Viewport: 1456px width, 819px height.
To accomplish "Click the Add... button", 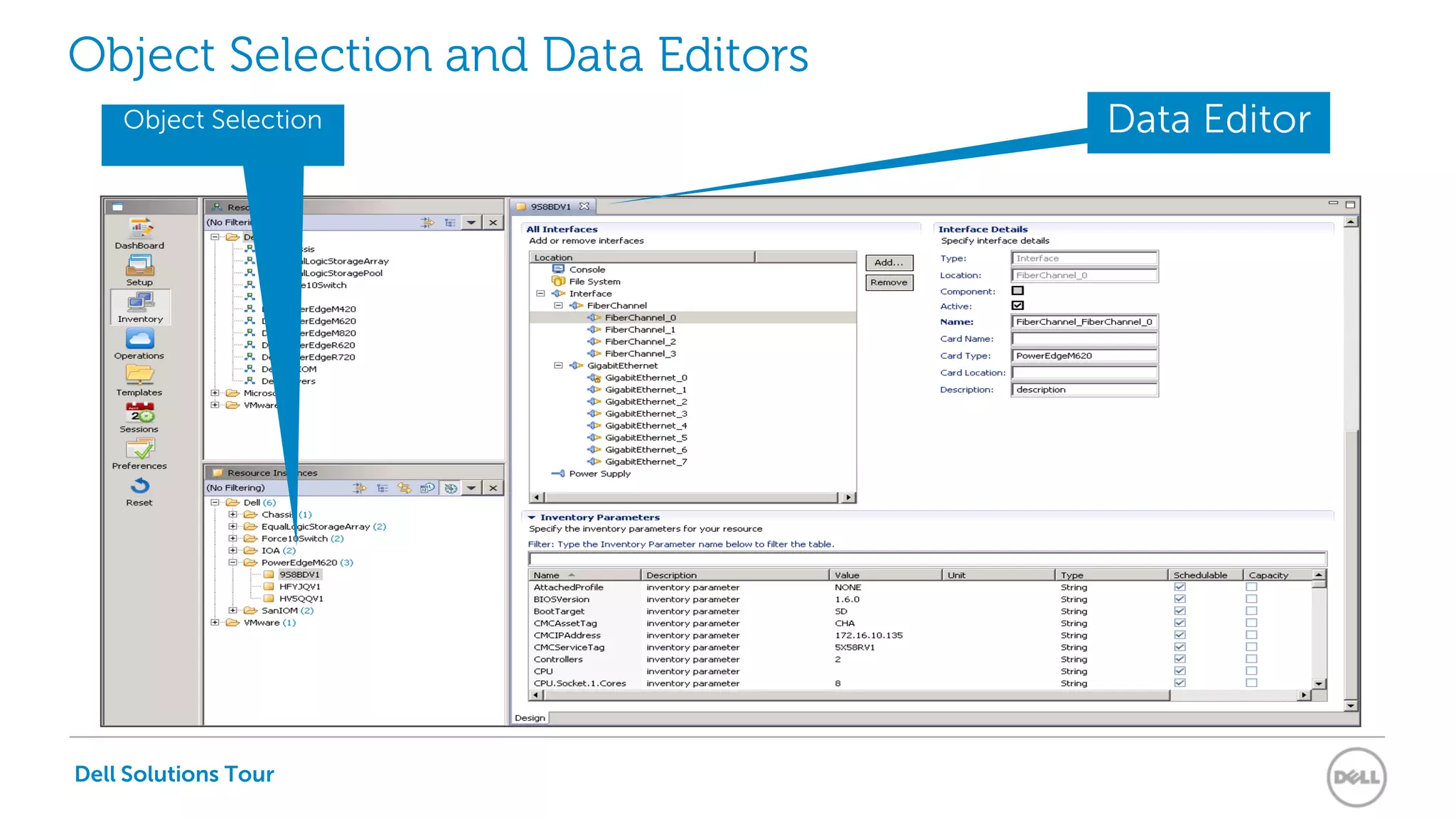I will tap(889, 262).
